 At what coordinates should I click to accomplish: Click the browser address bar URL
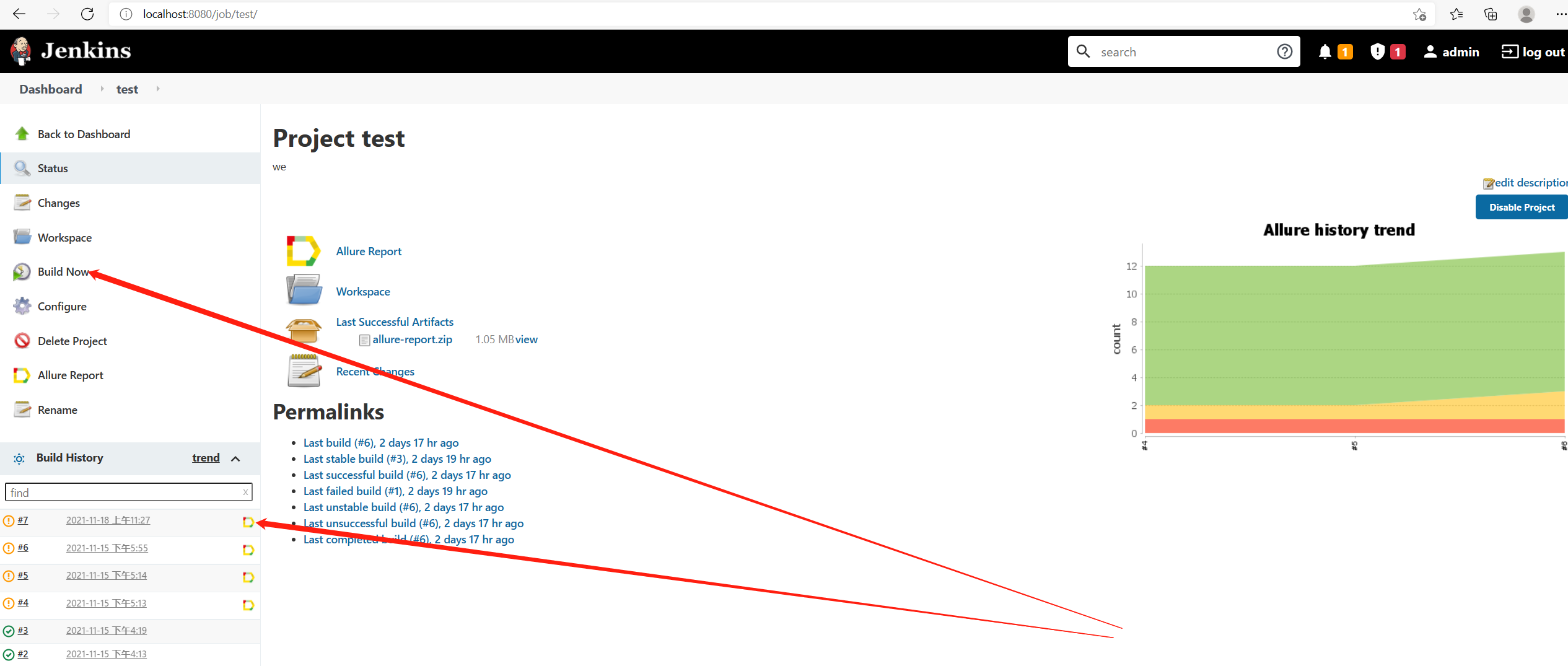click(x=200, y=14)
